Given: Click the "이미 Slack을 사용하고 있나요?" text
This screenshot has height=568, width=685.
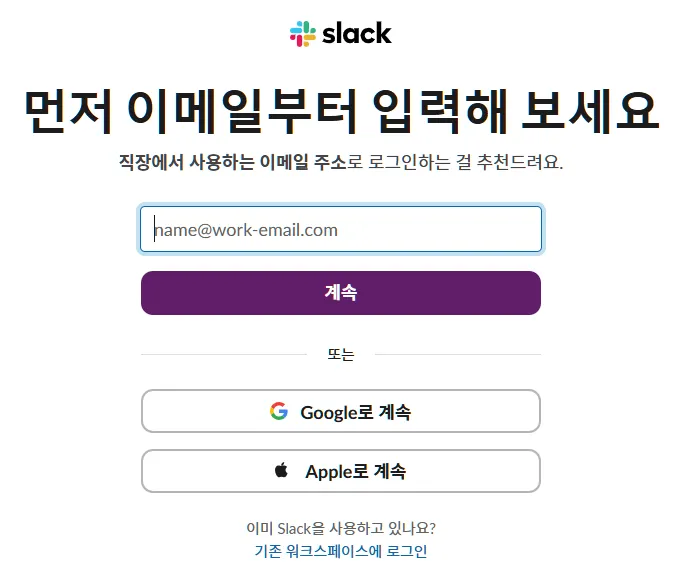Looking at the screenshot, I should pos(341,528).
